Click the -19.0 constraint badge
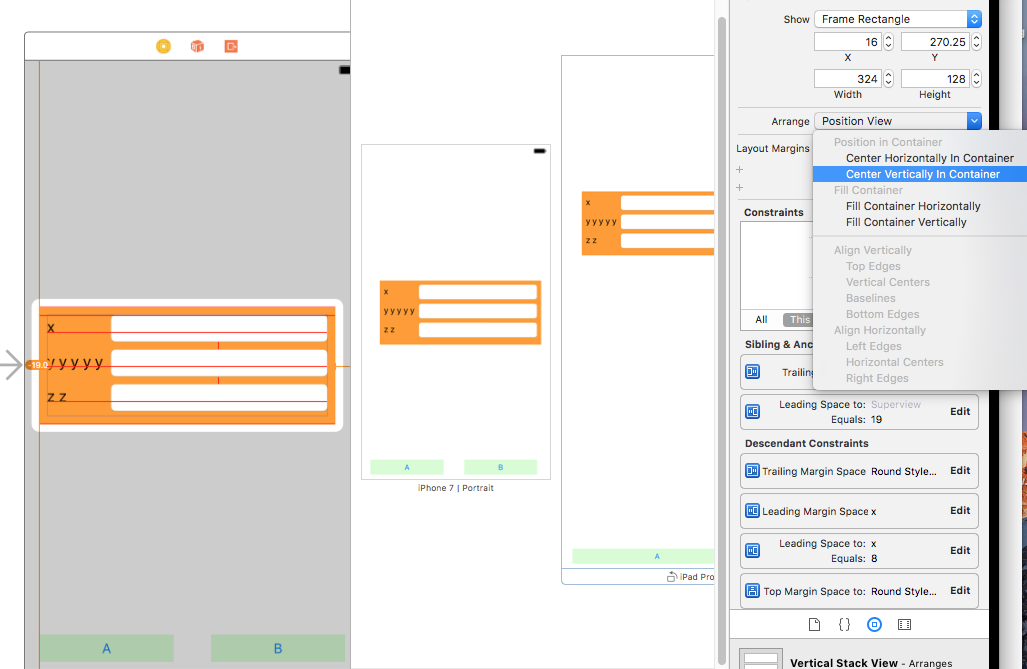This screenshot has width=1027, height=669. (36, 365)
